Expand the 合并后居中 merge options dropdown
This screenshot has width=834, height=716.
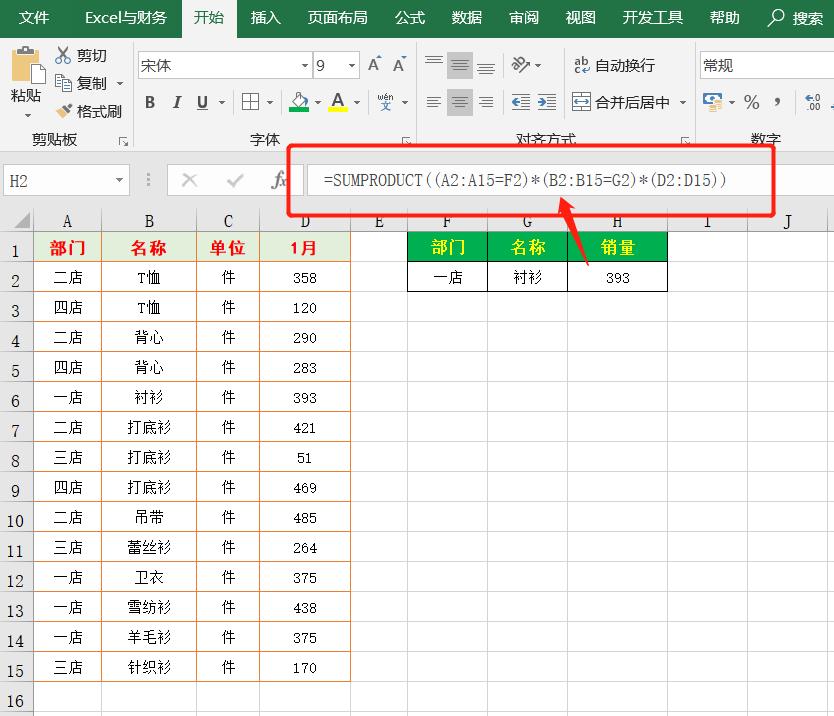(684, 101)
